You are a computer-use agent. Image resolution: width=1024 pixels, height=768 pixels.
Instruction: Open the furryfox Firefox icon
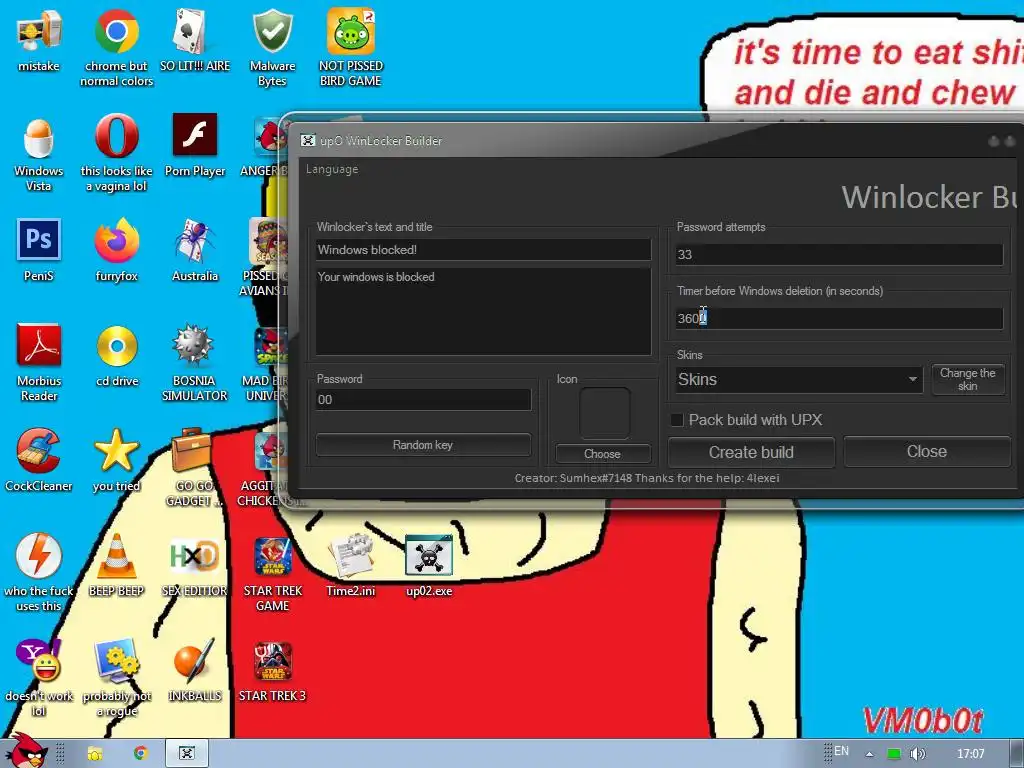116,240
